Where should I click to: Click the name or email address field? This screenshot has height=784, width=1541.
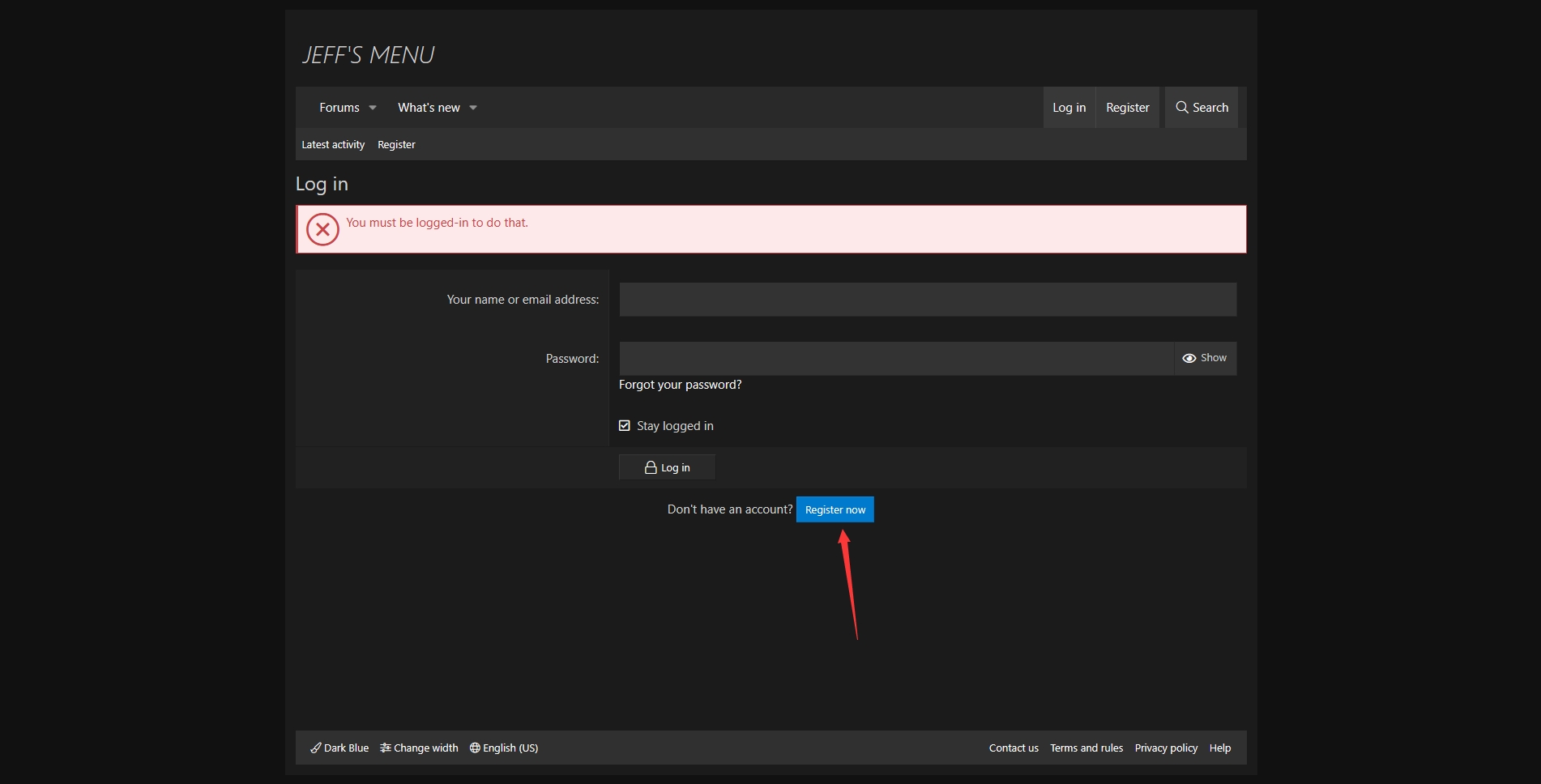coord(927,300)
